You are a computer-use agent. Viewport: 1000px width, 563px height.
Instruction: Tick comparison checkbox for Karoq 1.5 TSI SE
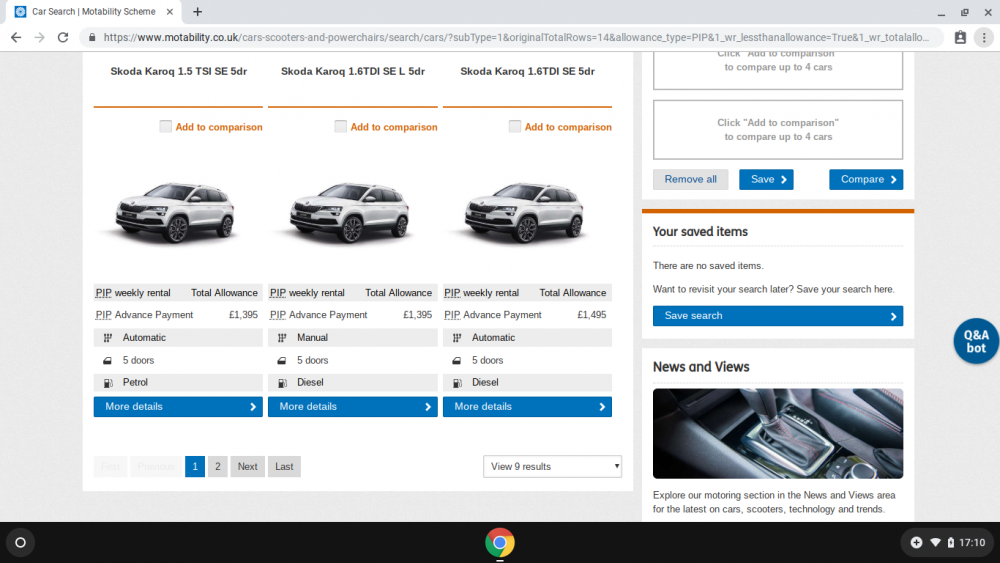(165, 126)
